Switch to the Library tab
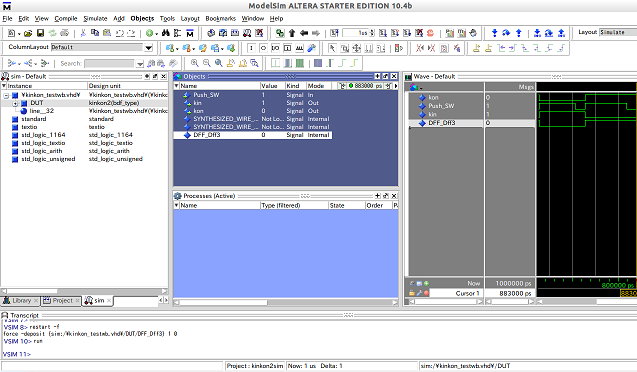The height and width of the screenshot is (372, 637). tap(20, 301)
